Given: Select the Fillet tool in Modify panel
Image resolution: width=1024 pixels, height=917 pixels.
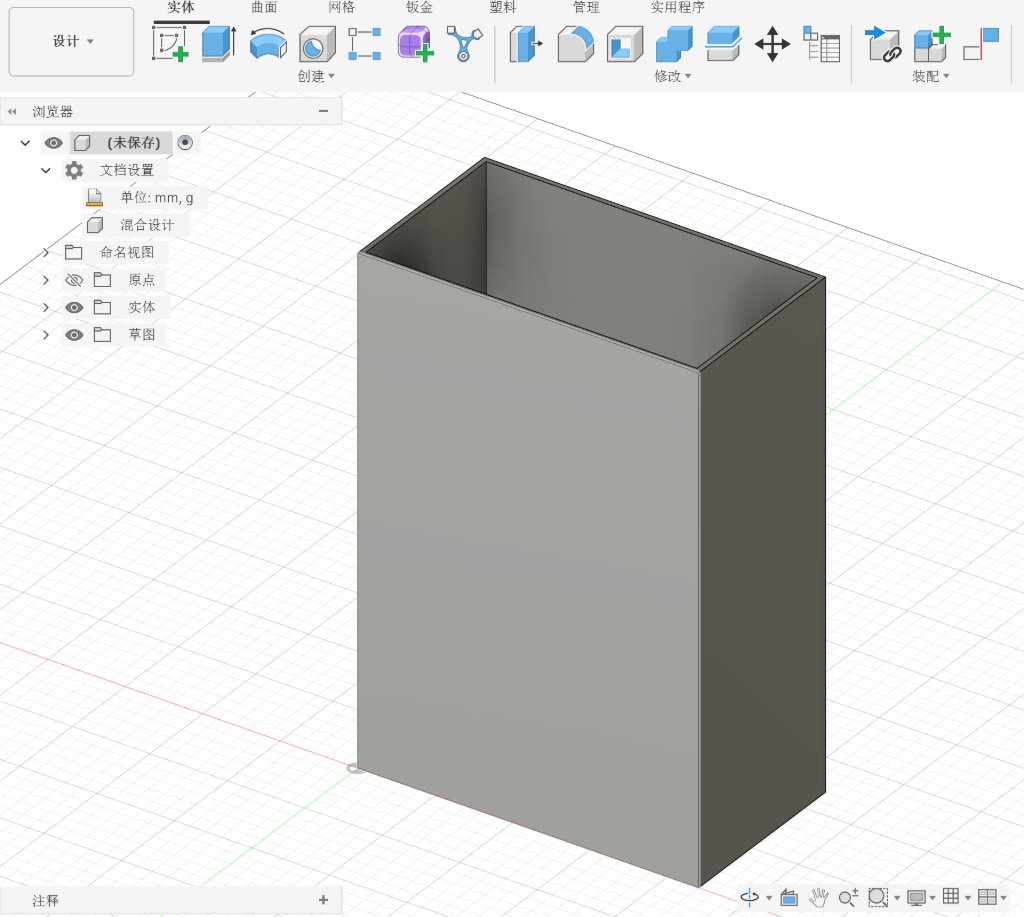Looking at the screenshot, I should click(x=575, y=45).
